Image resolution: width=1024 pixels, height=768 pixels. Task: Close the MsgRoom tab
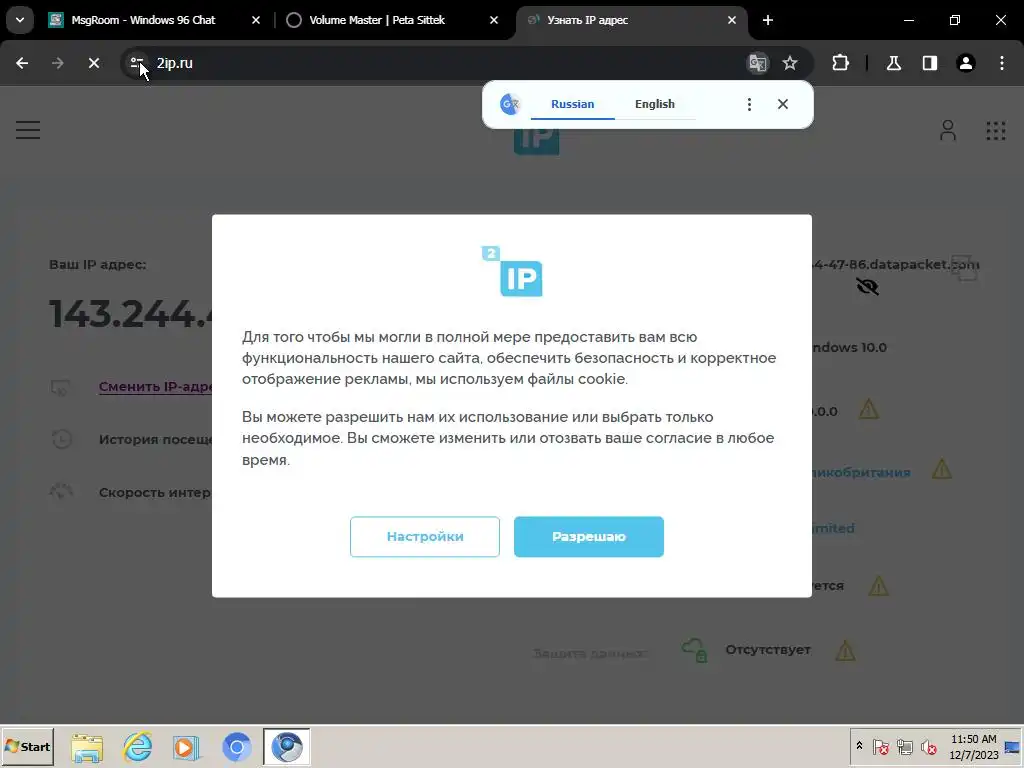click(x=256, y=20)
